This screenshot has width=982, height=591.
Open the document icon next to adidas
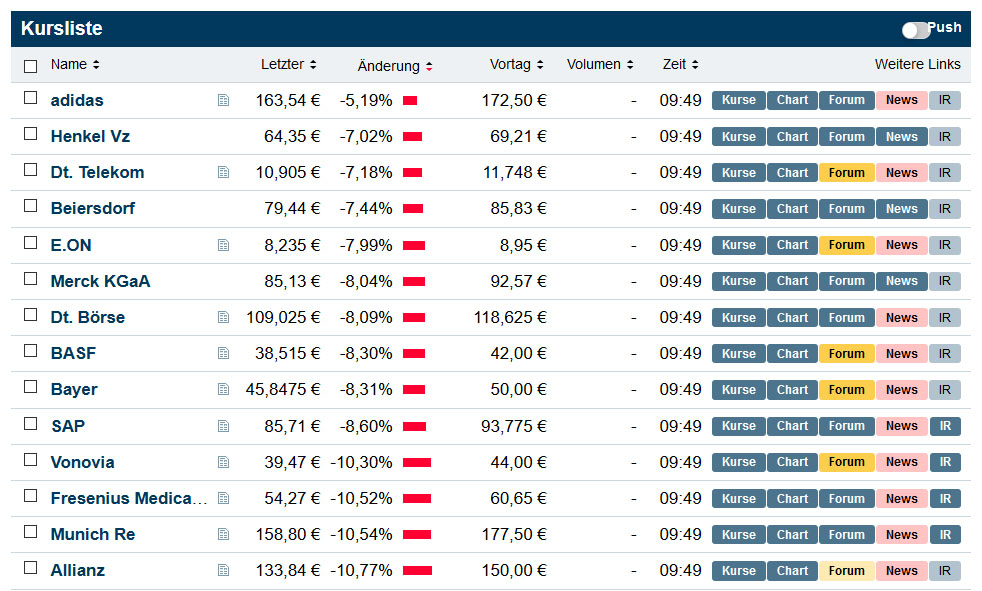(224, 100)
